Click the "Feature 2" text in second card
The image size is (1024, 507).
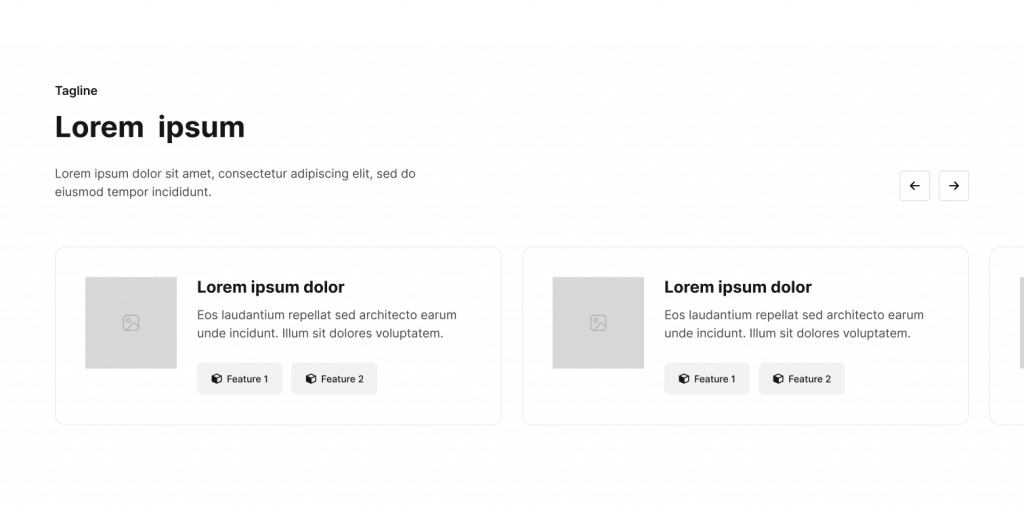pyautogui.click(x=809, y=379)
